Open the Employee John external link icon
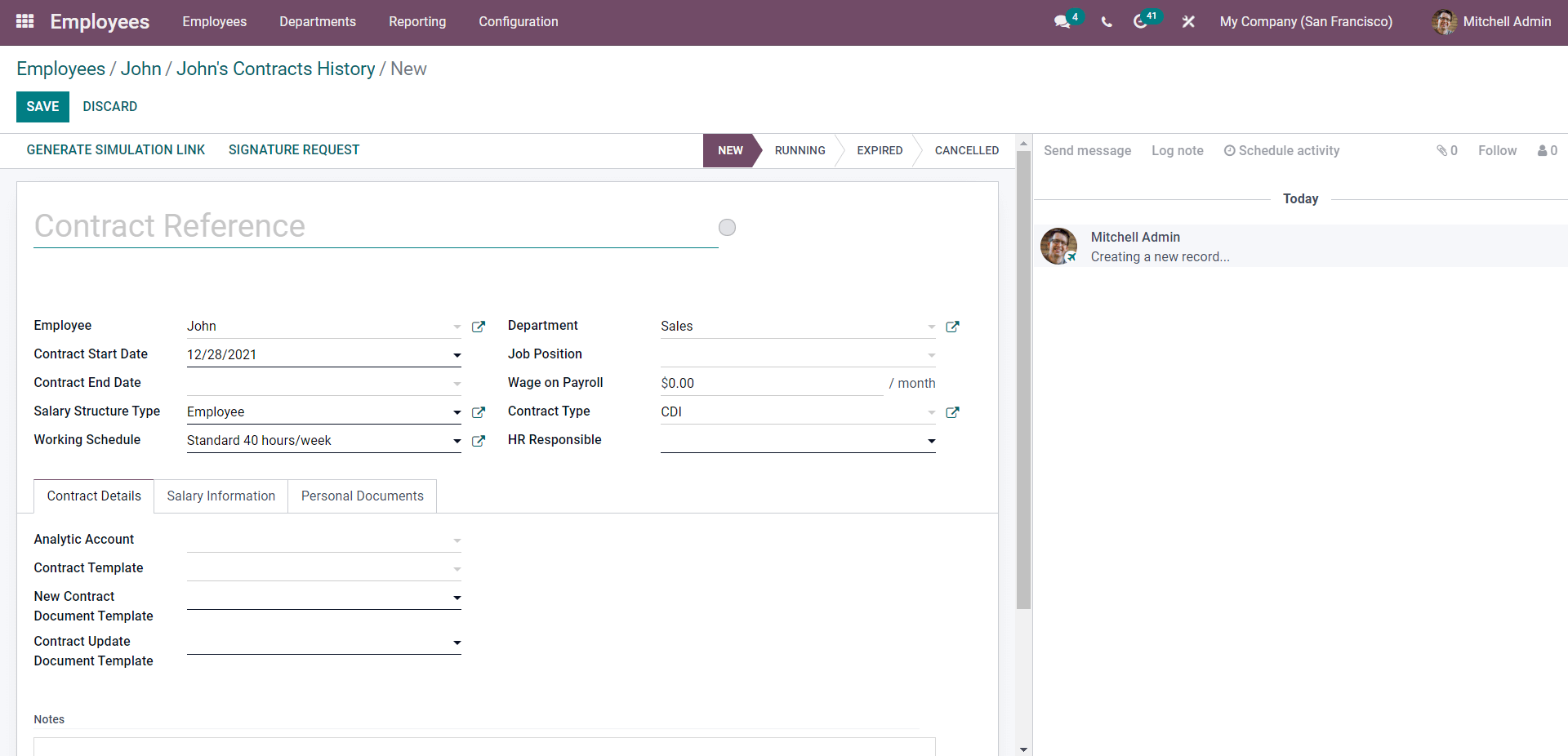The image size is (1568, 756). click(479, 327)
